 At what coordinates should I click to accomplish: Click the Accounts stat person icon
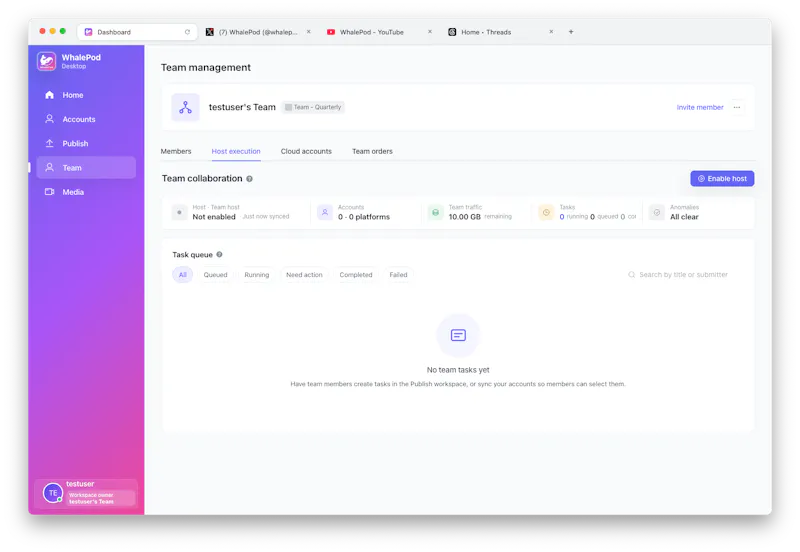click(x=324, y=212)
